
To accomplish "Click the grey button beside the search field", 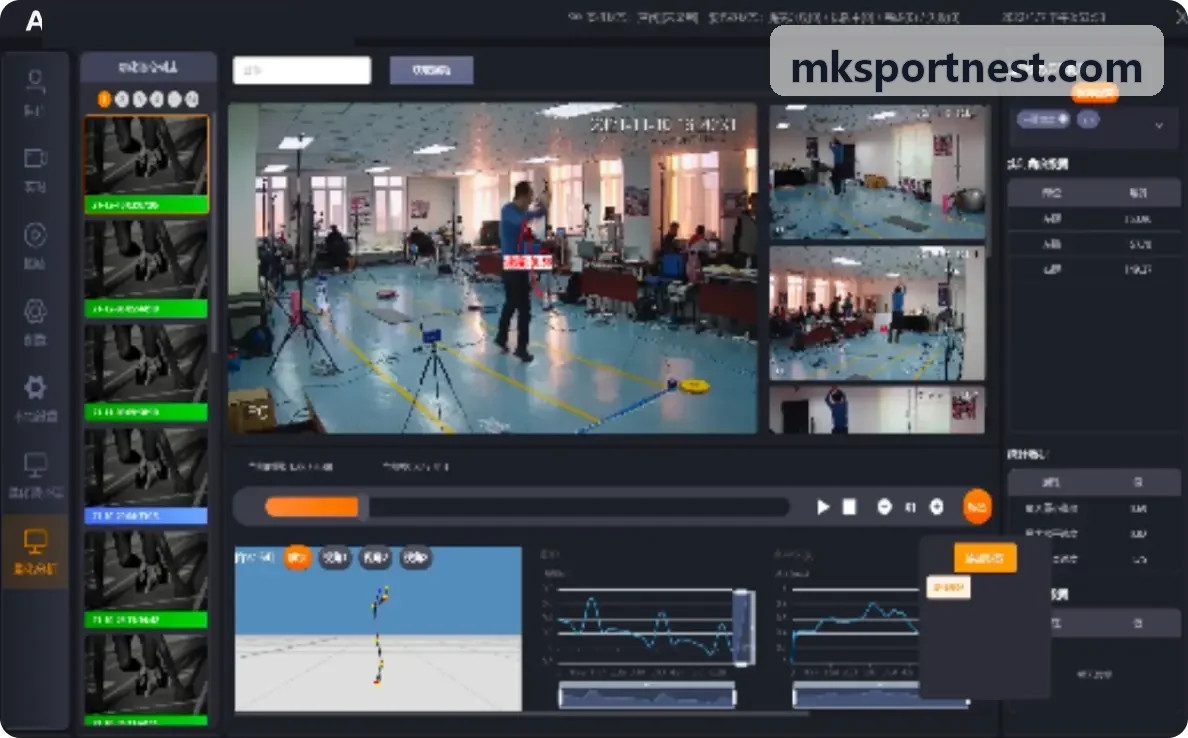I will [x=432, y=70].
